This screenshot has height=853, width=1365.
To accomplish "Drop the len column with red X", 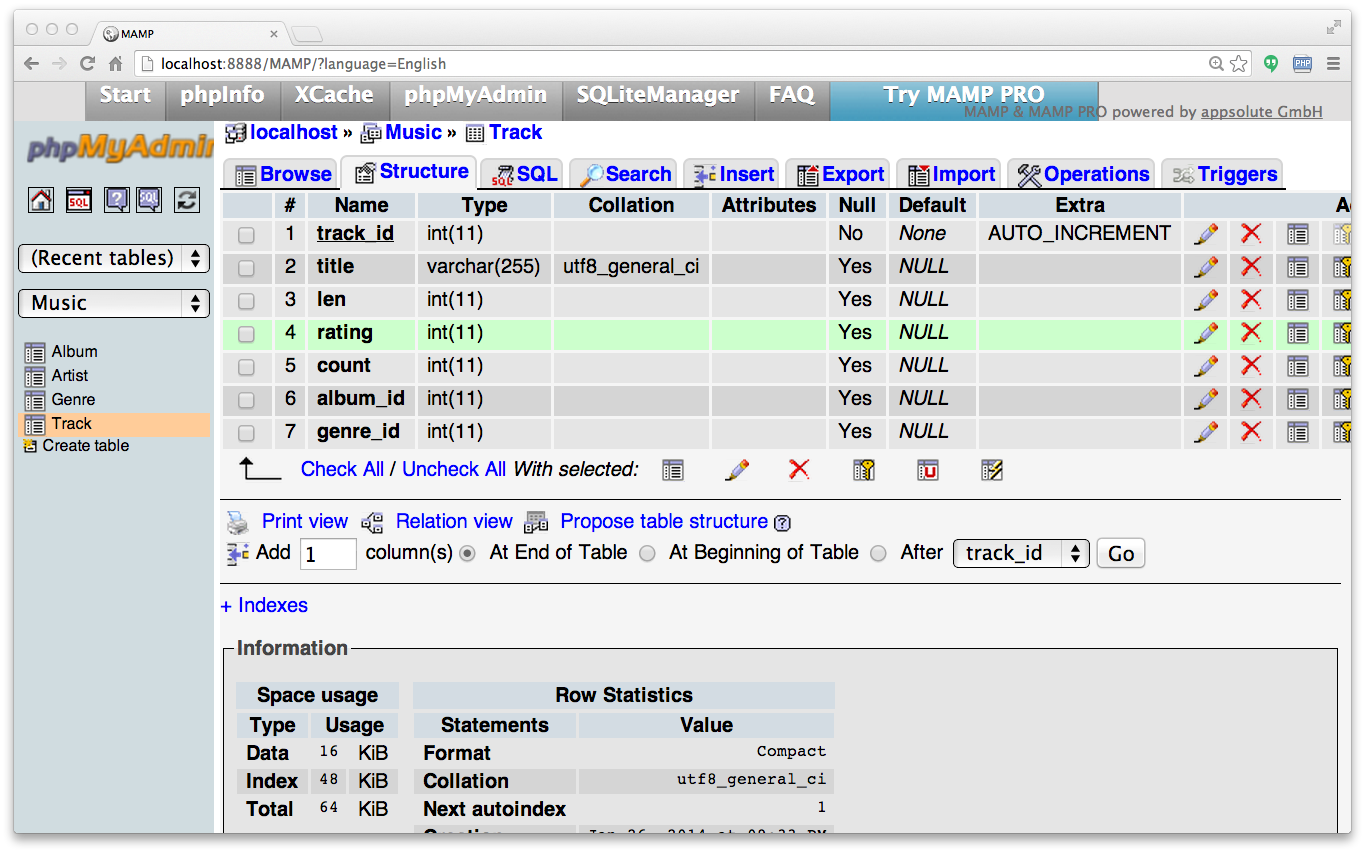I will (1251, 300).
